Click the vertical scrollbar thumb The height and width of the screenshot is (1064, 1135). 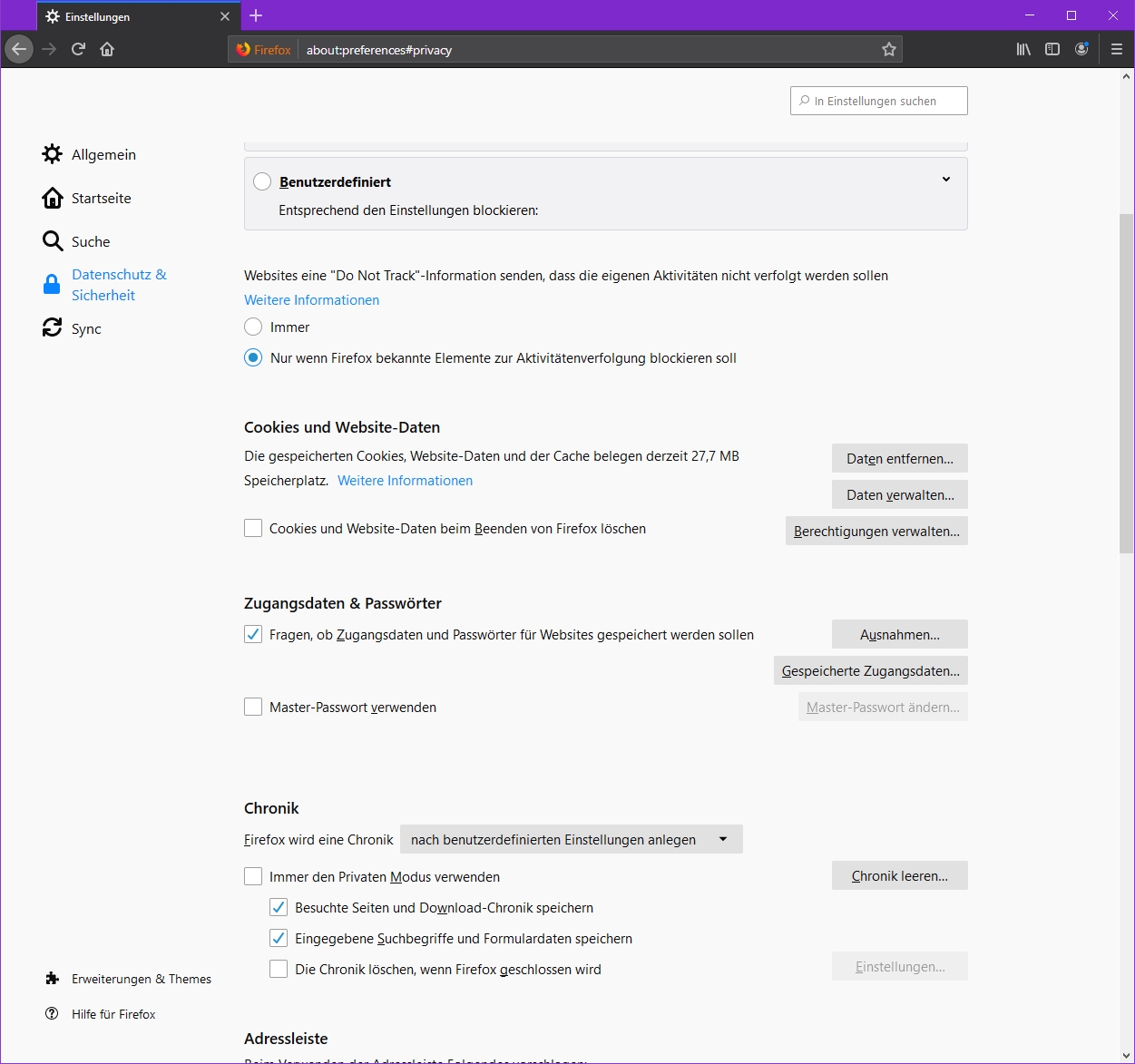(1126, 382)
